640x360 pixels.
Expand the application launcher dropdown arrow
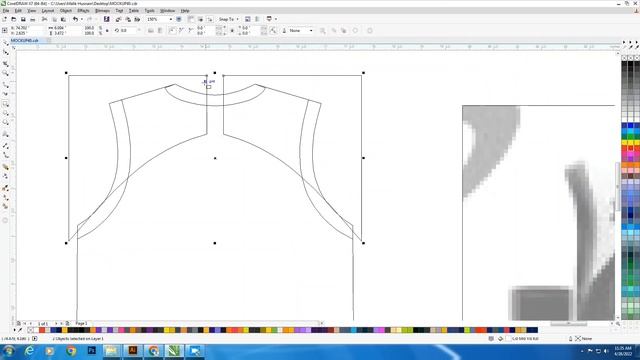pyautogui.click(x=276, y=19)
